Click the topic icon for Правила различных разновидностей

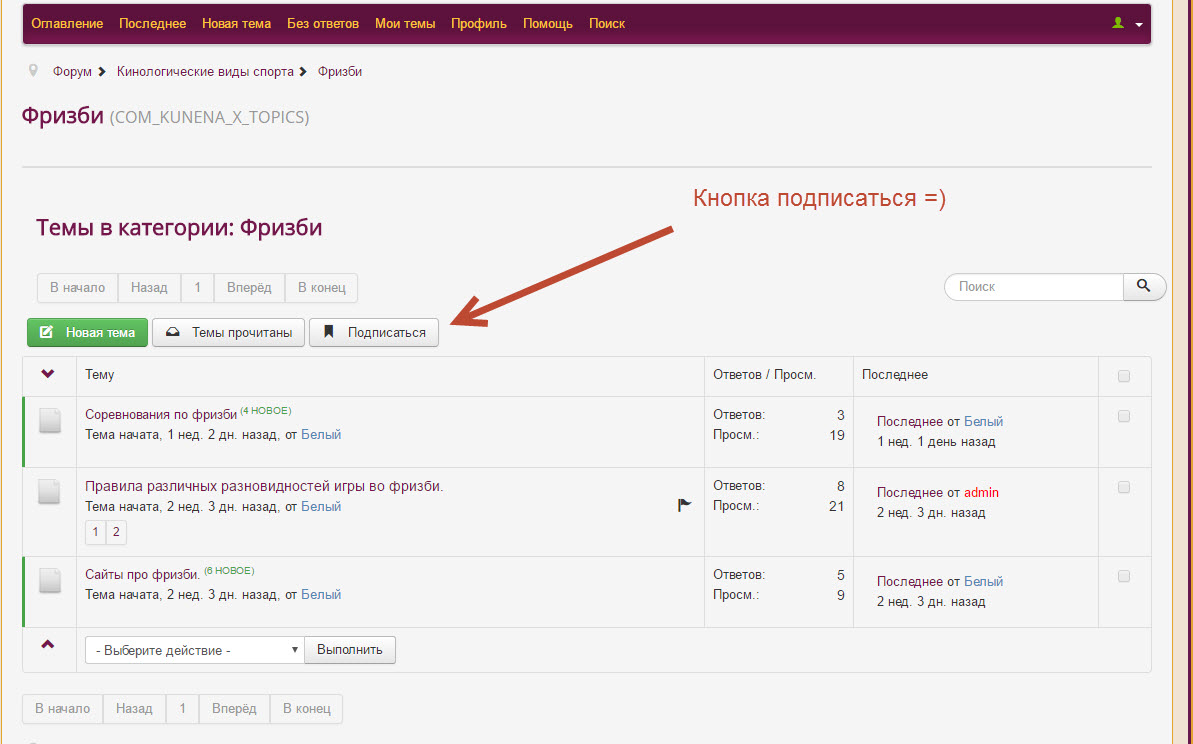(50, 492)
